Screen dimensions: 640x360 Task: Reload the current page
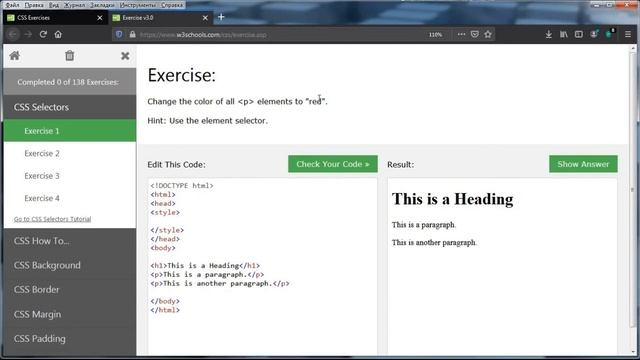43,34
